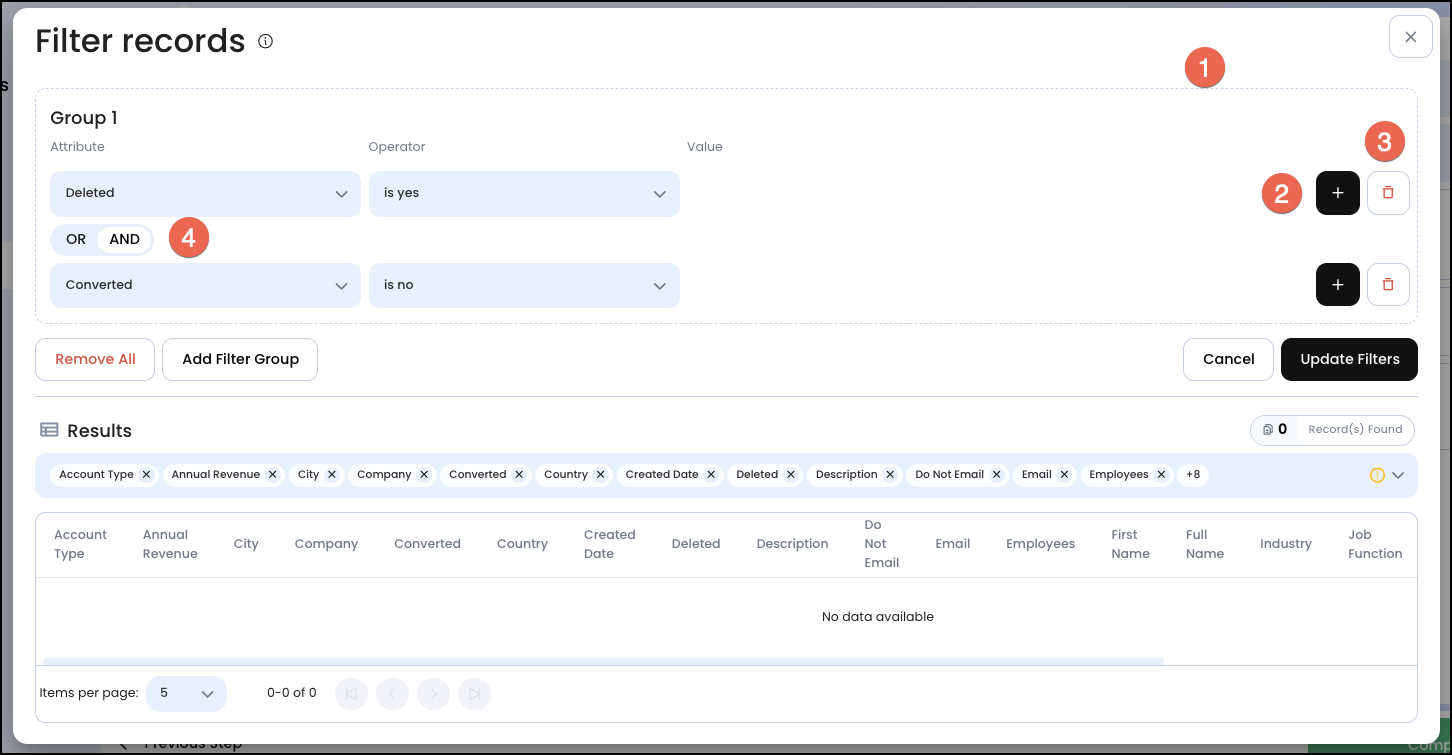The height and width of the screenshot is (755, 1452).
Task: Remove the Do Not Email column chip
Action: pos(997,475)
